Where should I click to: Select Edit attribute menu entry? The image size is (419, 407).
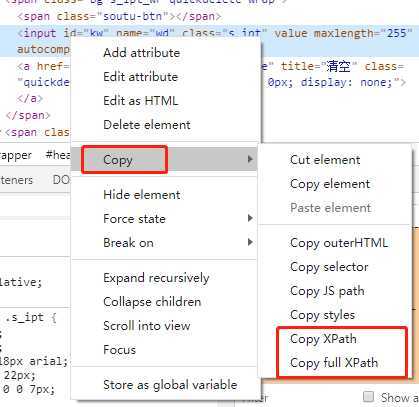click(141, 77)
